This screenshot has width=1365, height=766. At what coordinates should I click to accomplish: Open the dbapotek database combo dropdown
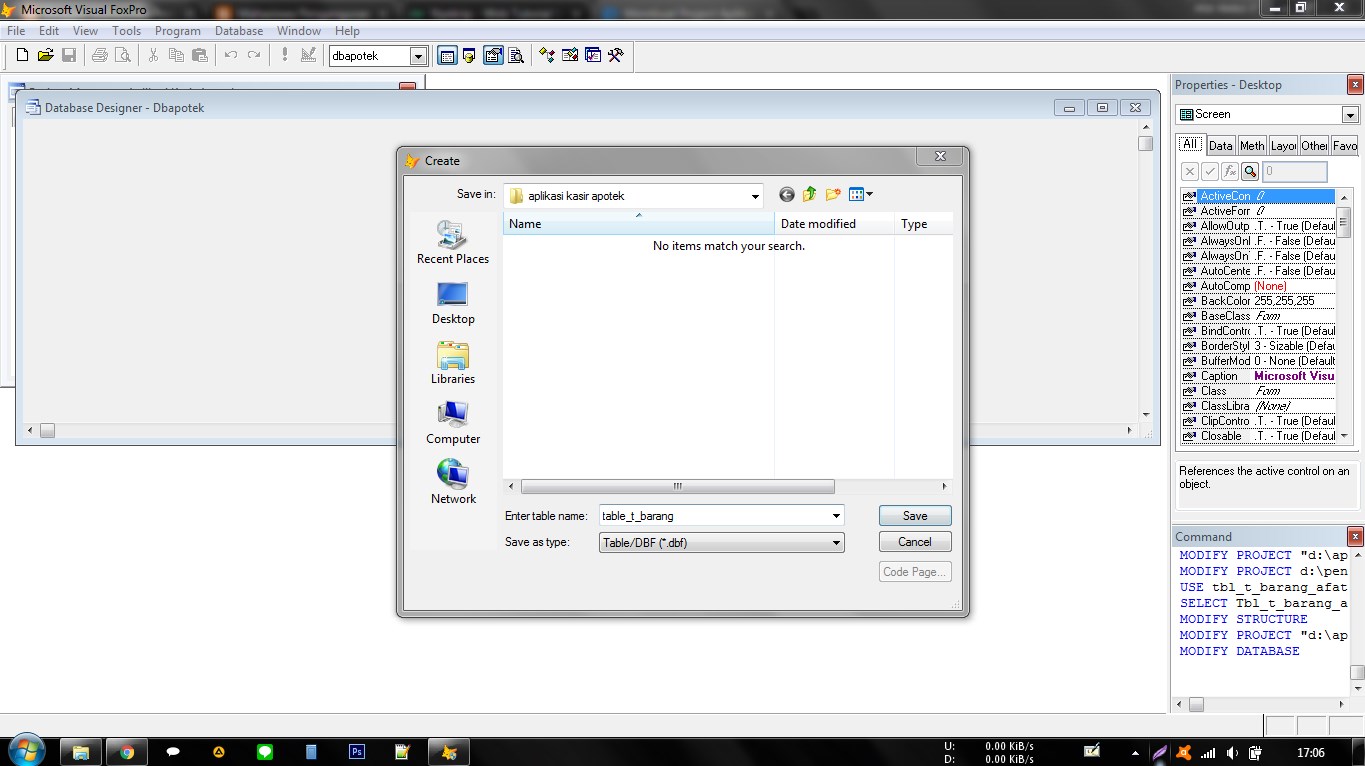[420, 55]
